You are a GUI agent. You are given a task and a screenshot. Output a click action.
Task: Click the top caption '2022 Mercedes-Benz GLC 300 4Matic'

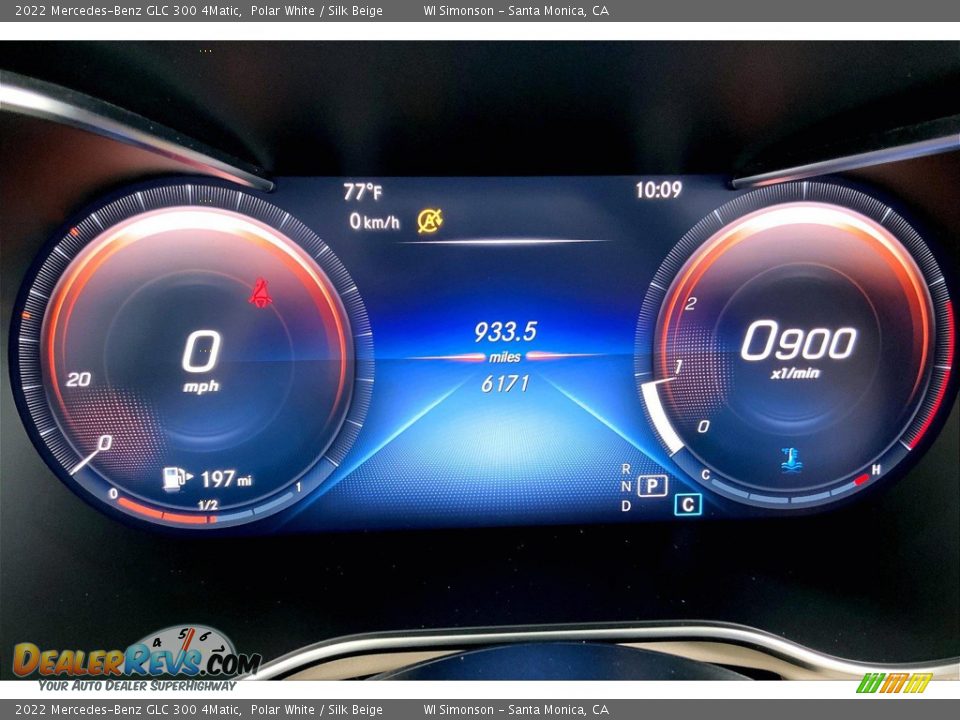(127, 10)
